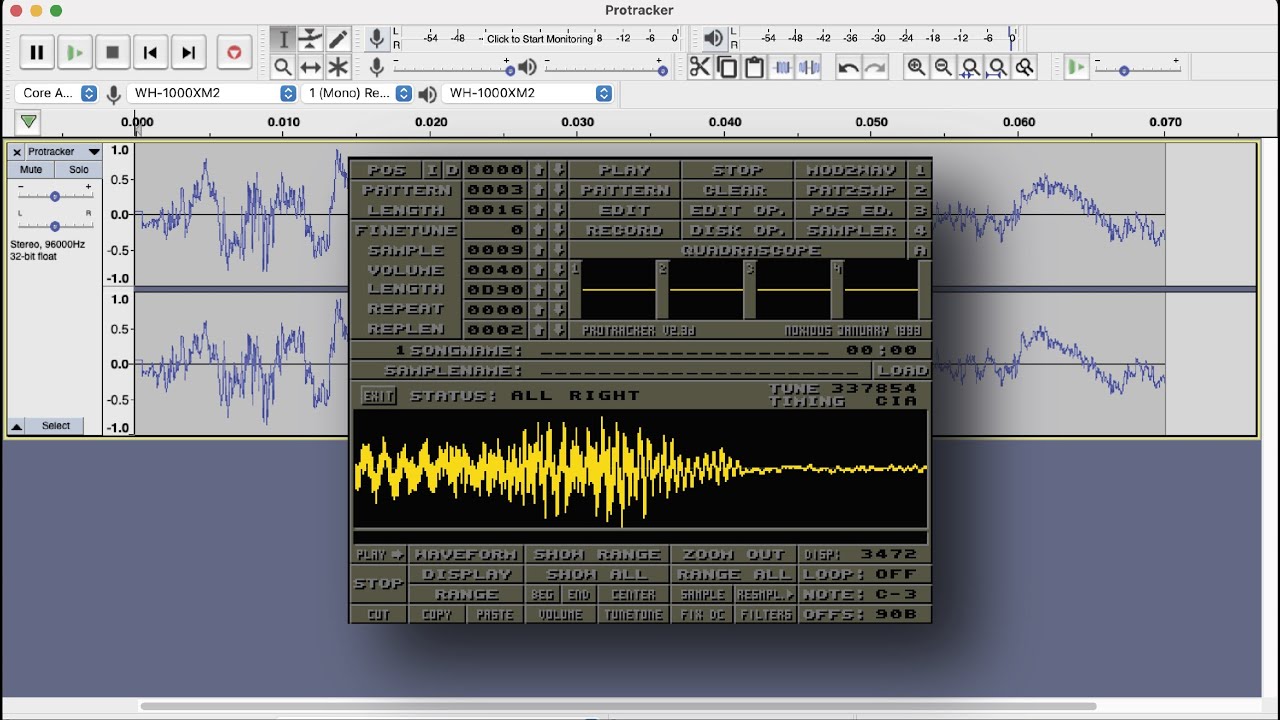Image resolution: width=1280 pixels, height=720 pixels.
Task: Select the Zoom magnifier tool
Action: (x=283, y=67)
